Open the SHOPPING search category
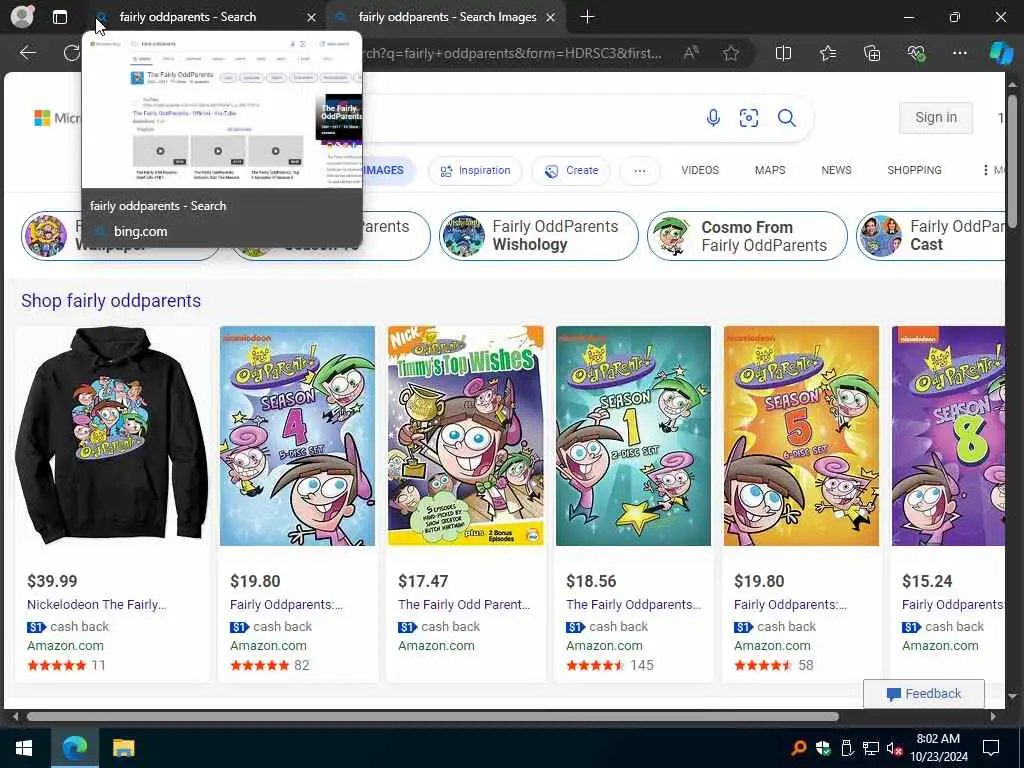1024x768 pixels. click(914, 170)
